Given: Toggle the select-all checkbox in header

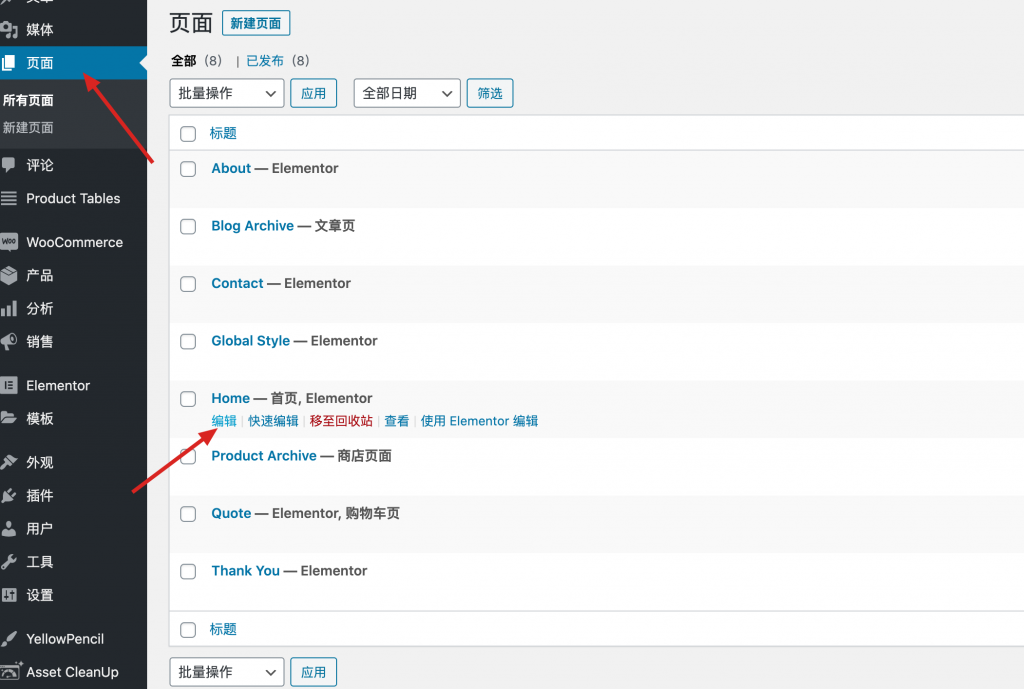Looking at the screenshot, I should (188, 134).
